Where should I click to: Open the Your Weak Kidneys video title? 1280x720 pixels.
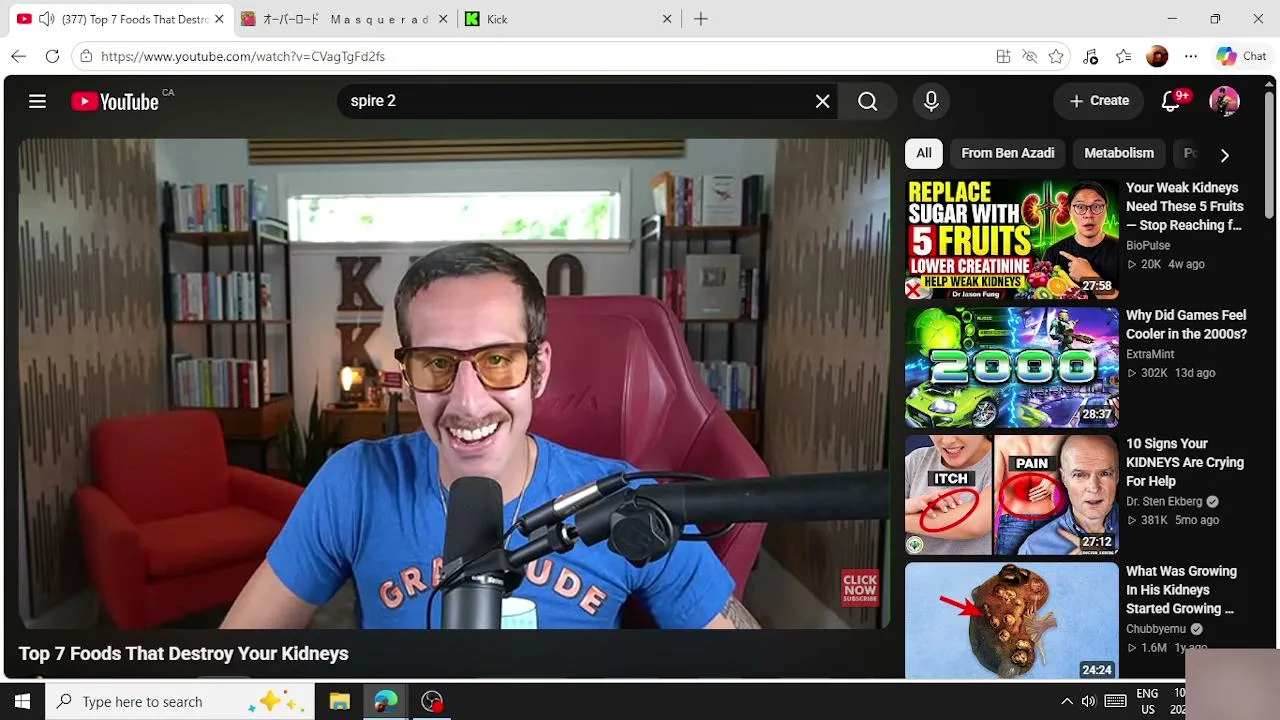[x=1185, y=206]
